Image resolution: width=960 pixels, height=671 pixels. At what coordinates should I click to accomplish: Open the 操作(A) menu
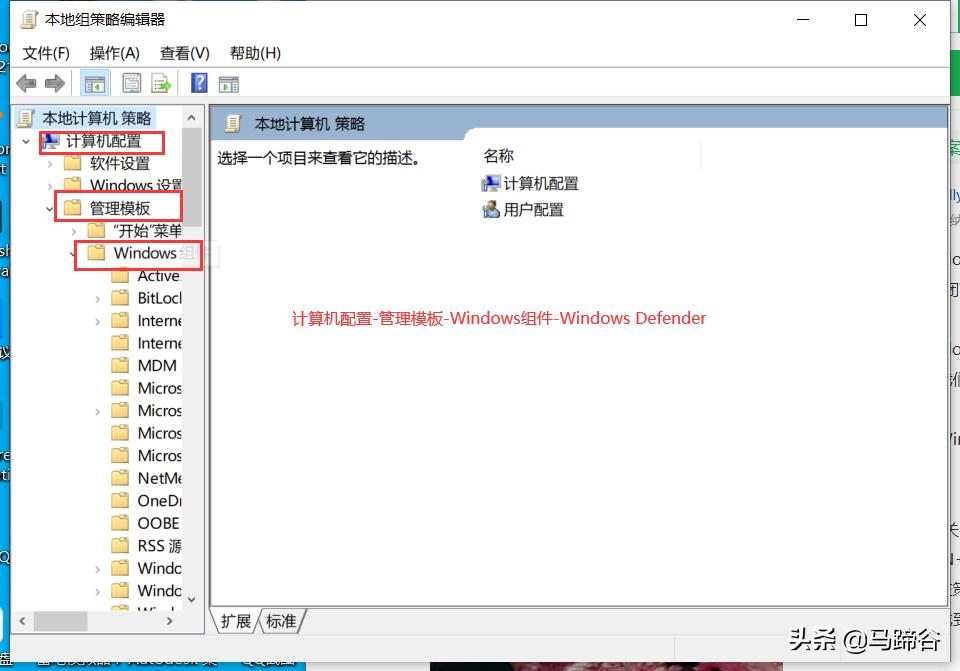pyautogui.click(x=113, y=53)
